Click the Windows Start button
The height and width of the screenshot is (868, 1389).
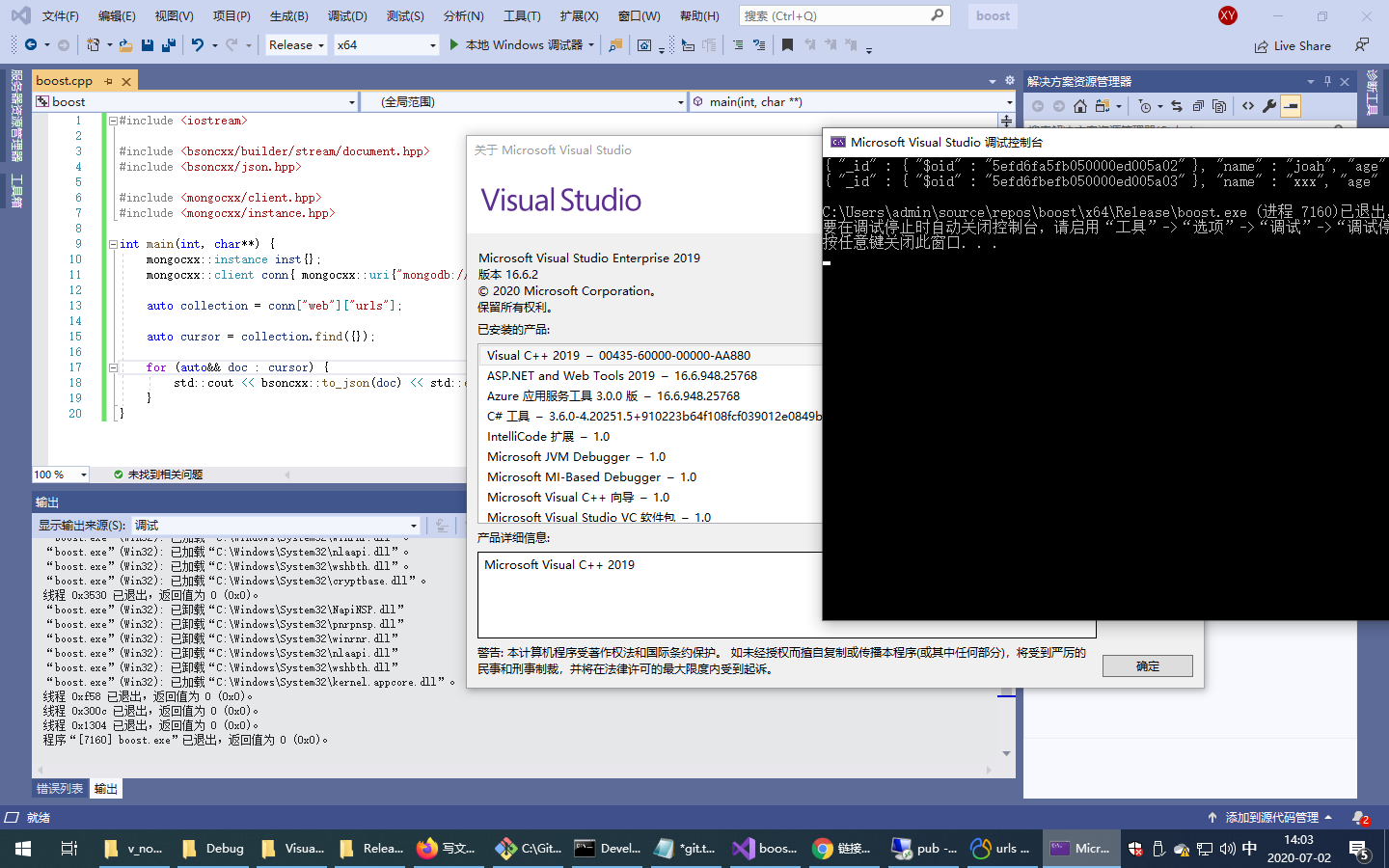[x=23, y=849]
